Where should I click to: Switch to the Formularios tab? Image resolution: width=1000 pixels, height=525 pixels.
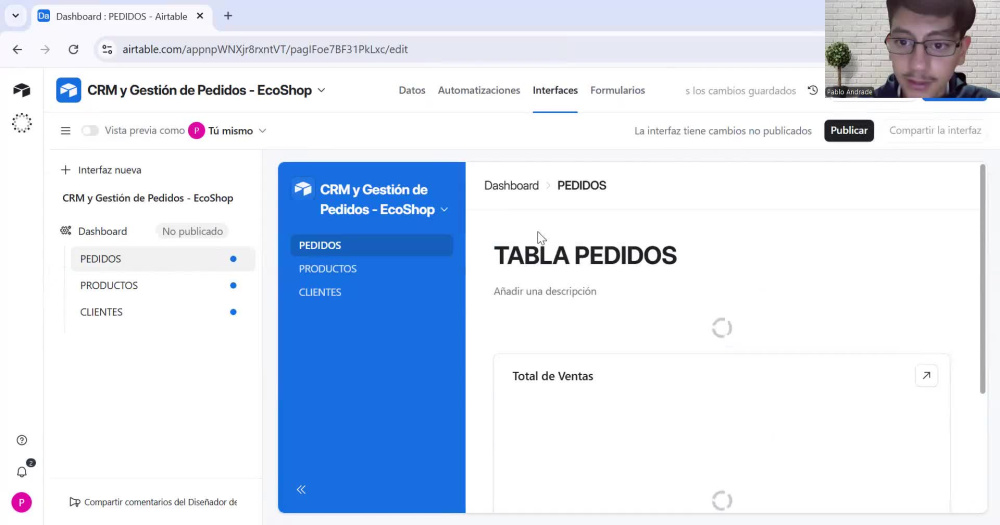(617, 91)
